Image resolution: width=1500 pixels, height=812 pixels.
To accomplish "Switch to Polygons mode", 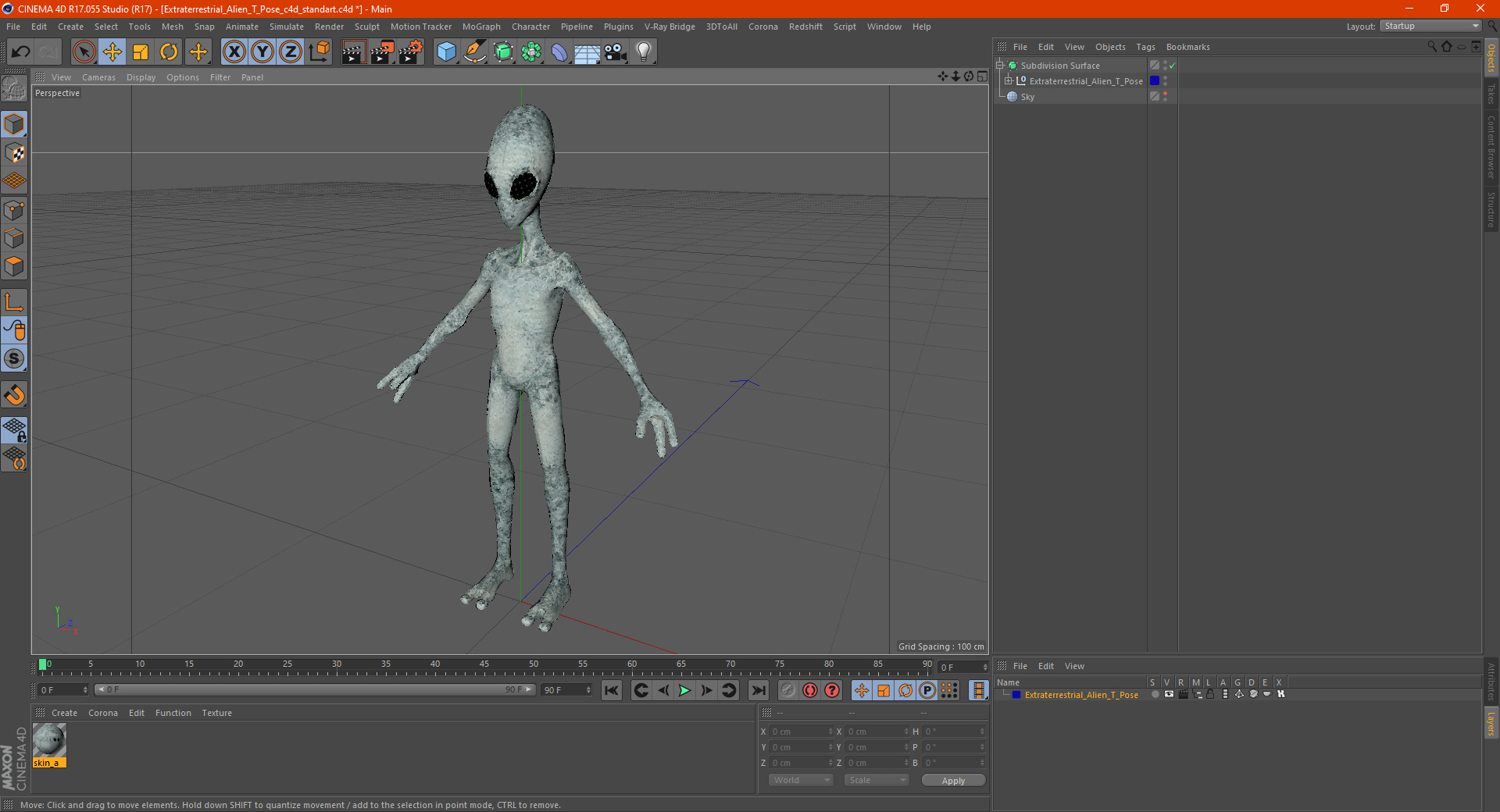I will coord(14,266).
